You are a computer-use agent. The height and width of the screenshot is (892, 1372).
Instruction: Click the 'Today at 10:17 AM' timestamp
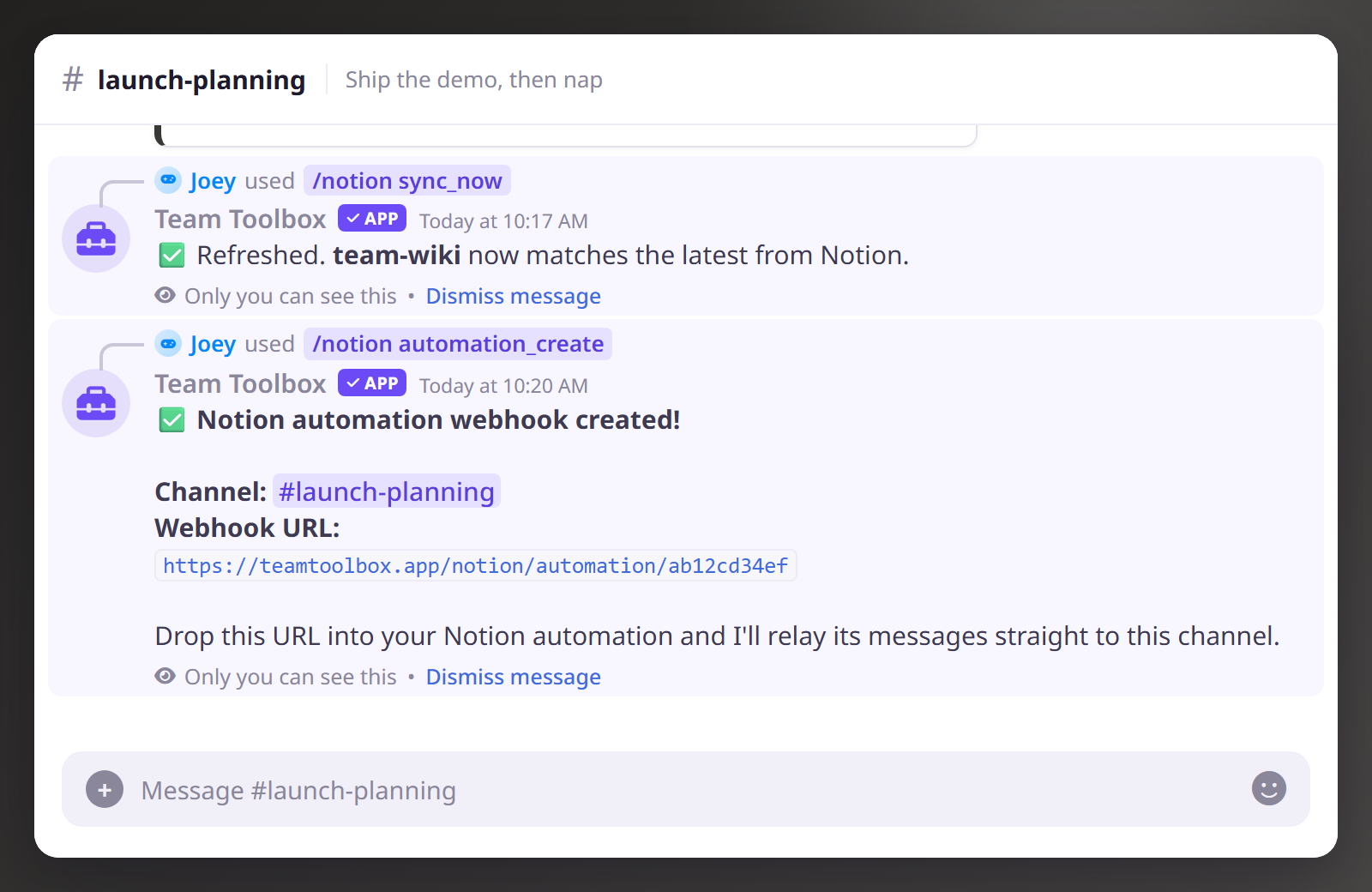pos(503,221)
